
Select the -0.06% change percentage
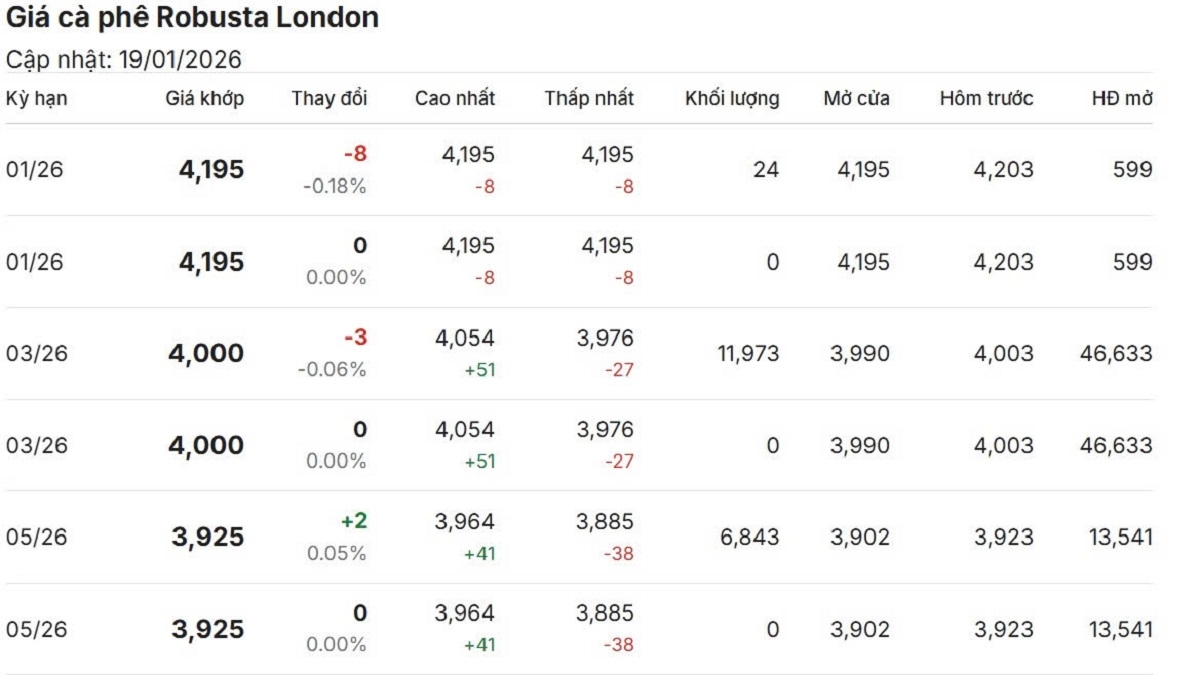tap(332, 370)
